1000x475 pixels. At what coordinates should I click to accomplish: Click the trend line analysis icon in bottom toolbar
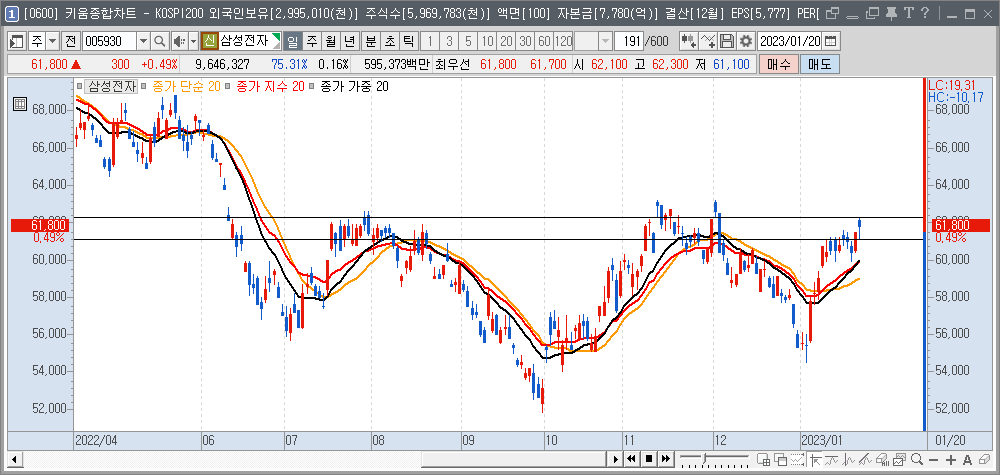point(865,459)
